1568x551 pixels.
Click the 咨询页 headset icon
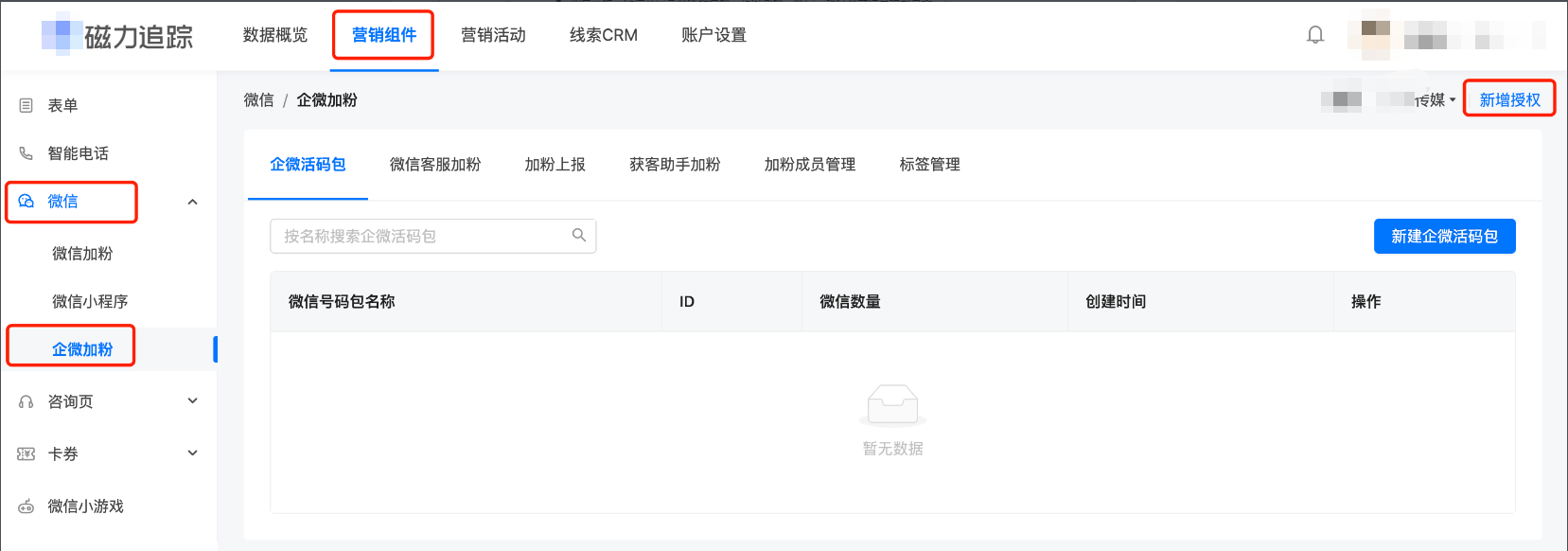[26, 401]
